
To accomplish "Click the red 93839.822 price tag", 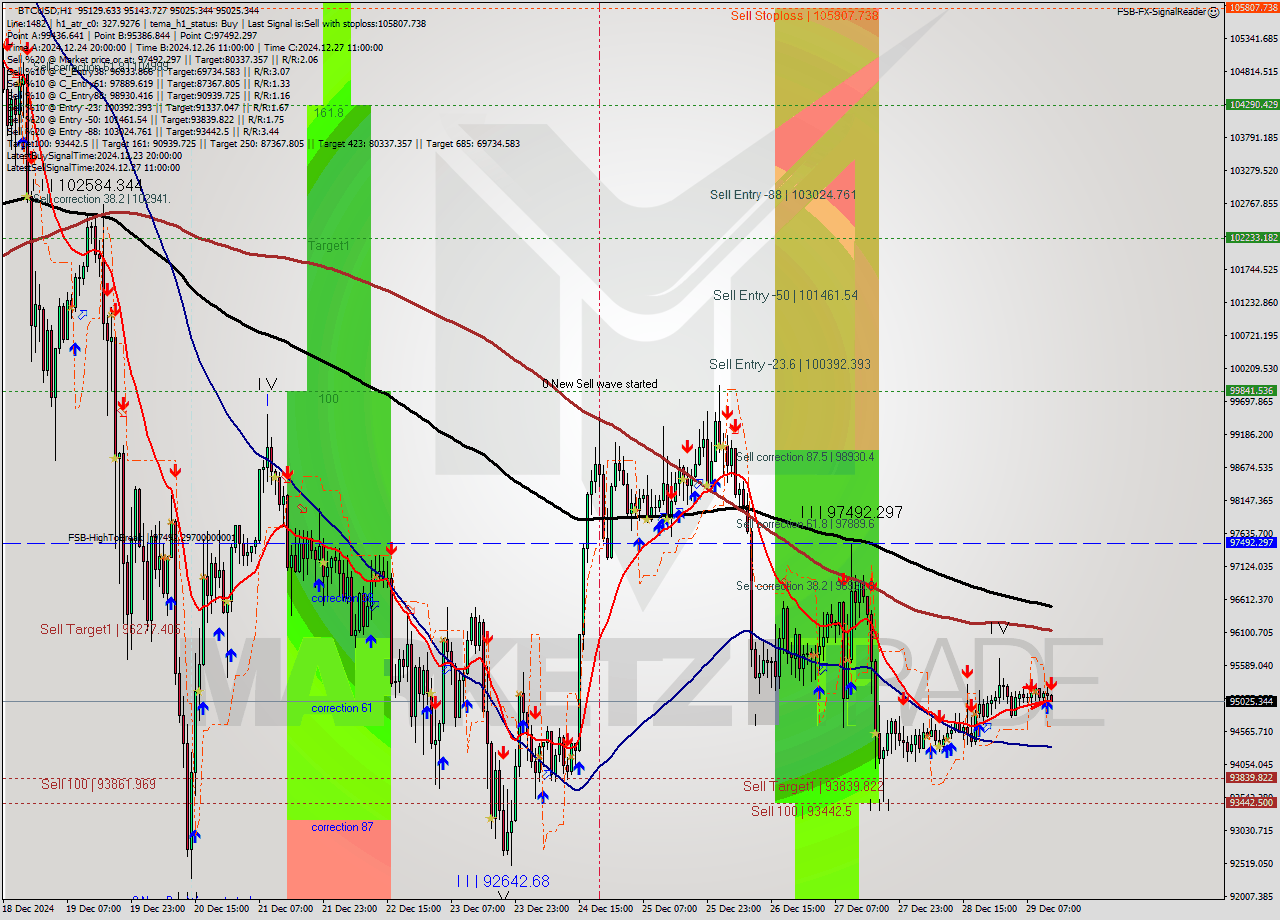I will pyautogui.click(x=1252, y=777).
